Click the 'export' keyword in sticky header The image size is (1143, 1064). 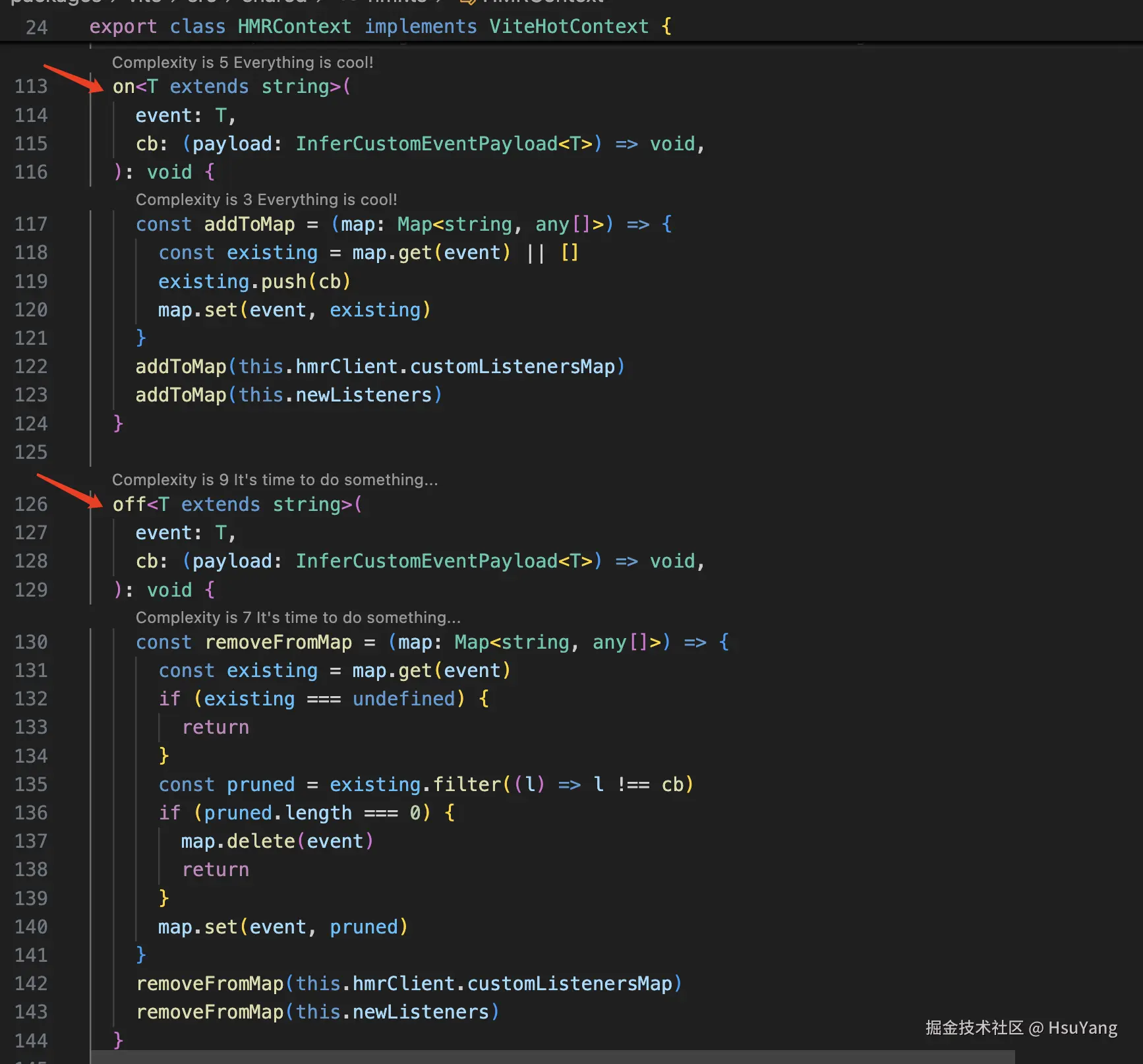click(123, 27)
